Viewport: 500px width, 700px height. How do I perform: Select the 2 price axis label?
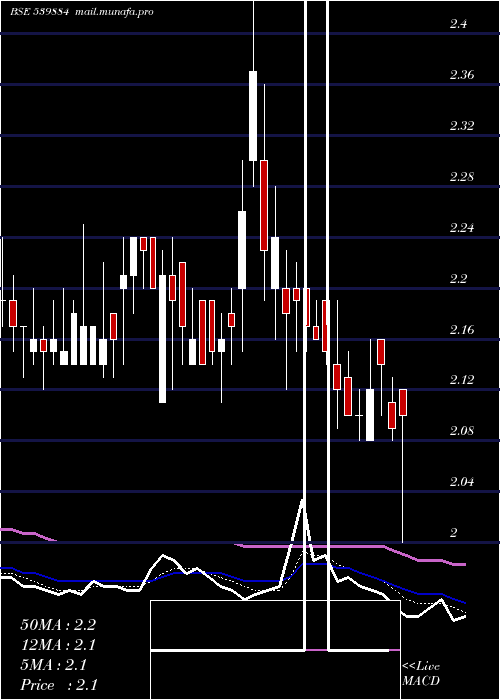click(454, 533)
